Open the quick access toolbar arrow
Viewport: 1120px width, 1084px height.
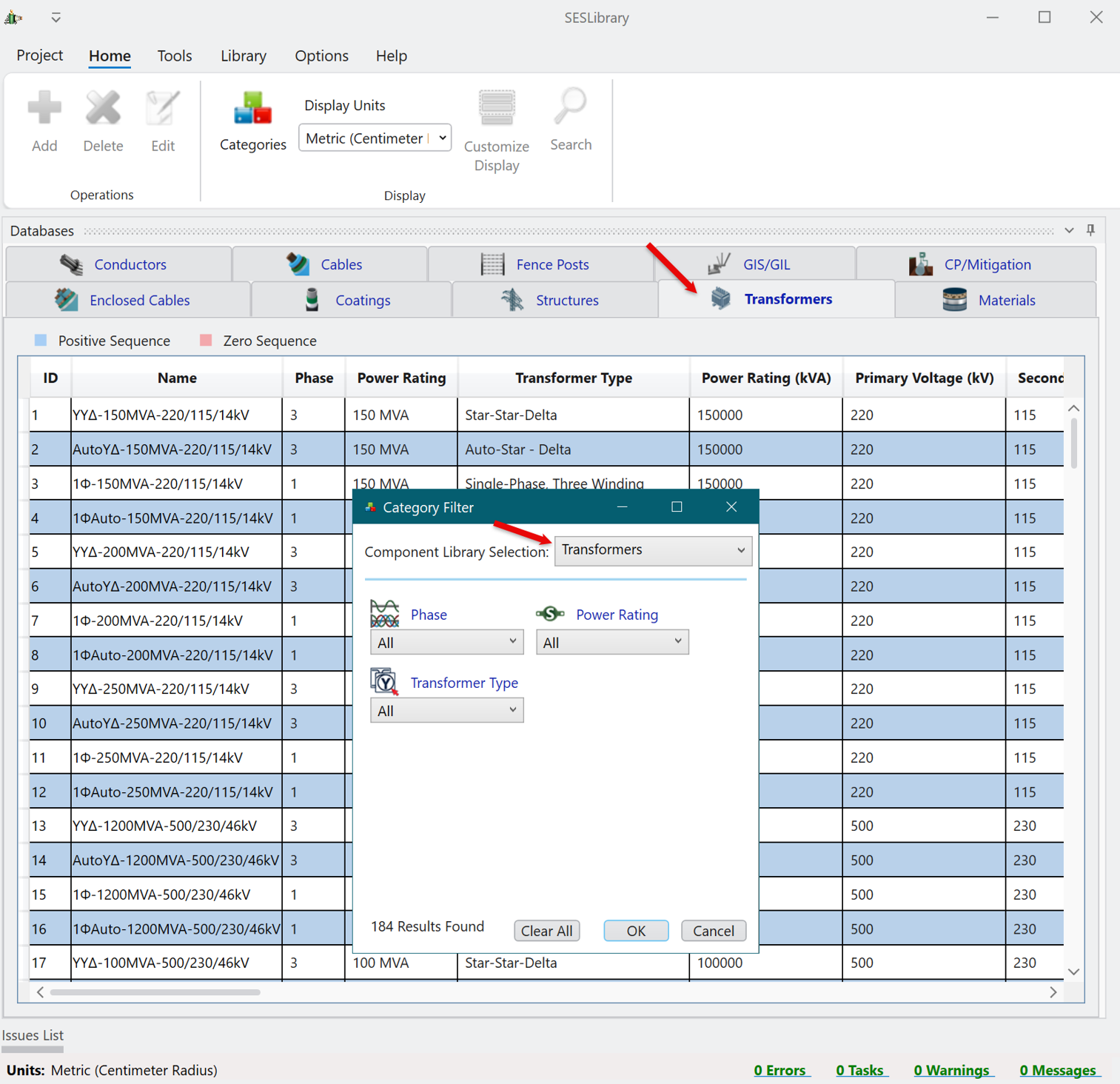(x=56, y=17)
